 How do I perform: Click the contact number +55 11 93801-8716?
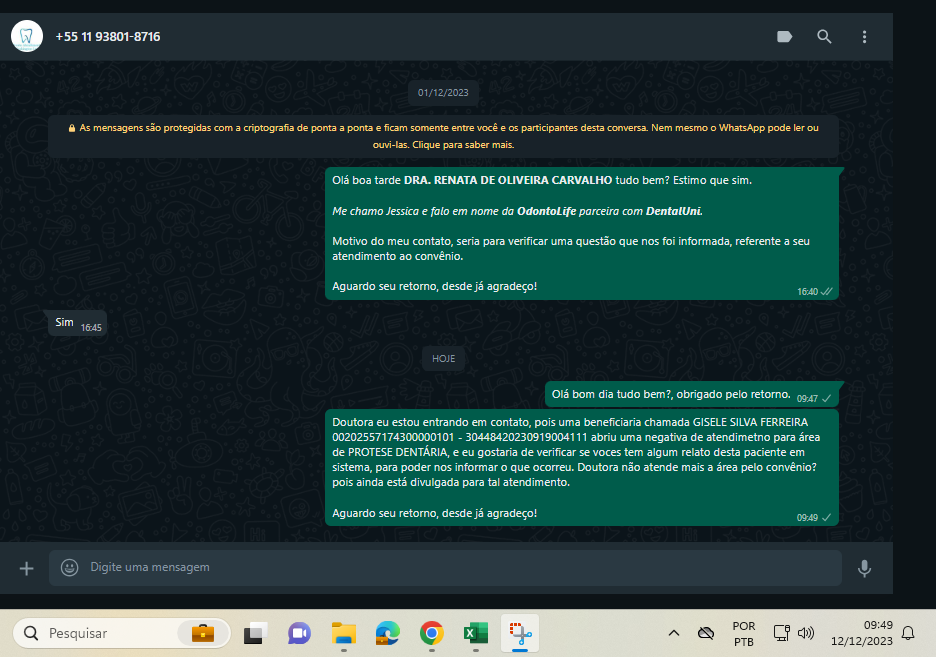tap(108, 36)
